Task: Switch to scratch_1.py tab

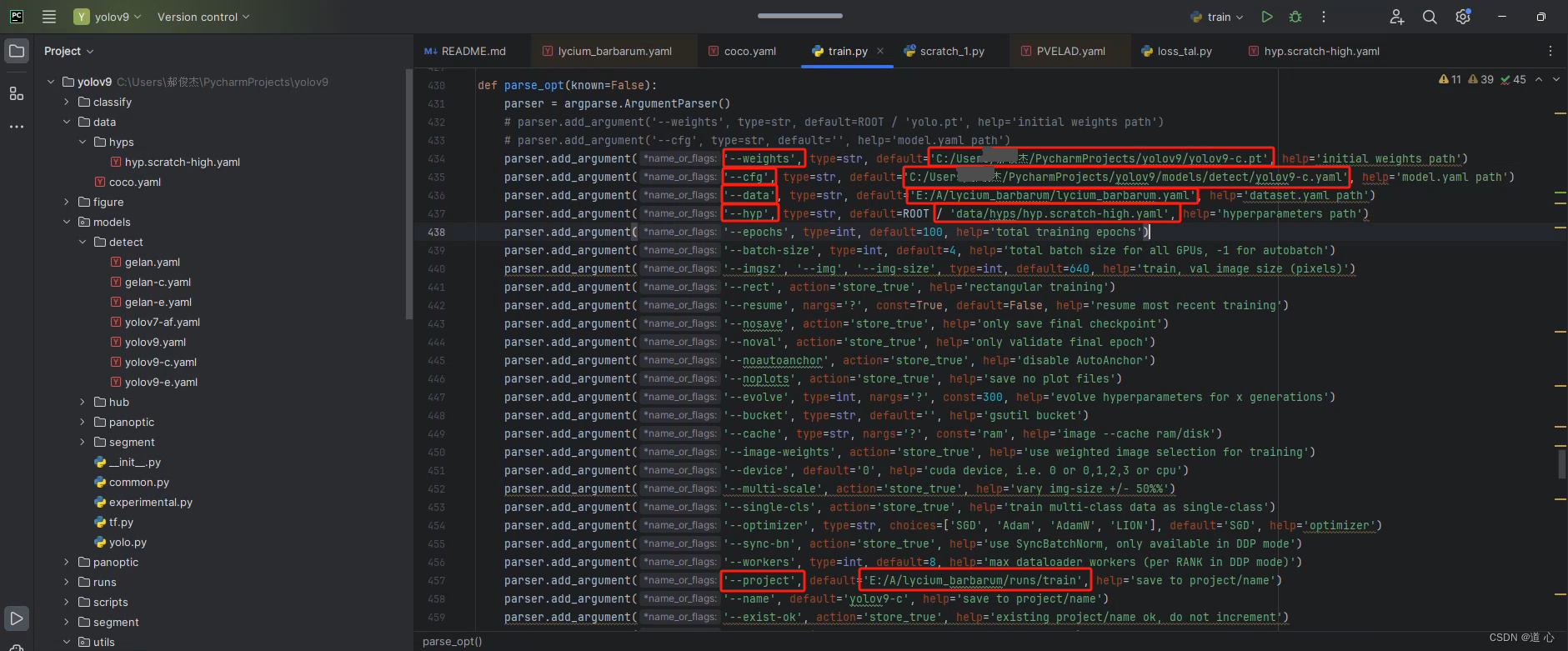Action: click(x=944, y=51)
